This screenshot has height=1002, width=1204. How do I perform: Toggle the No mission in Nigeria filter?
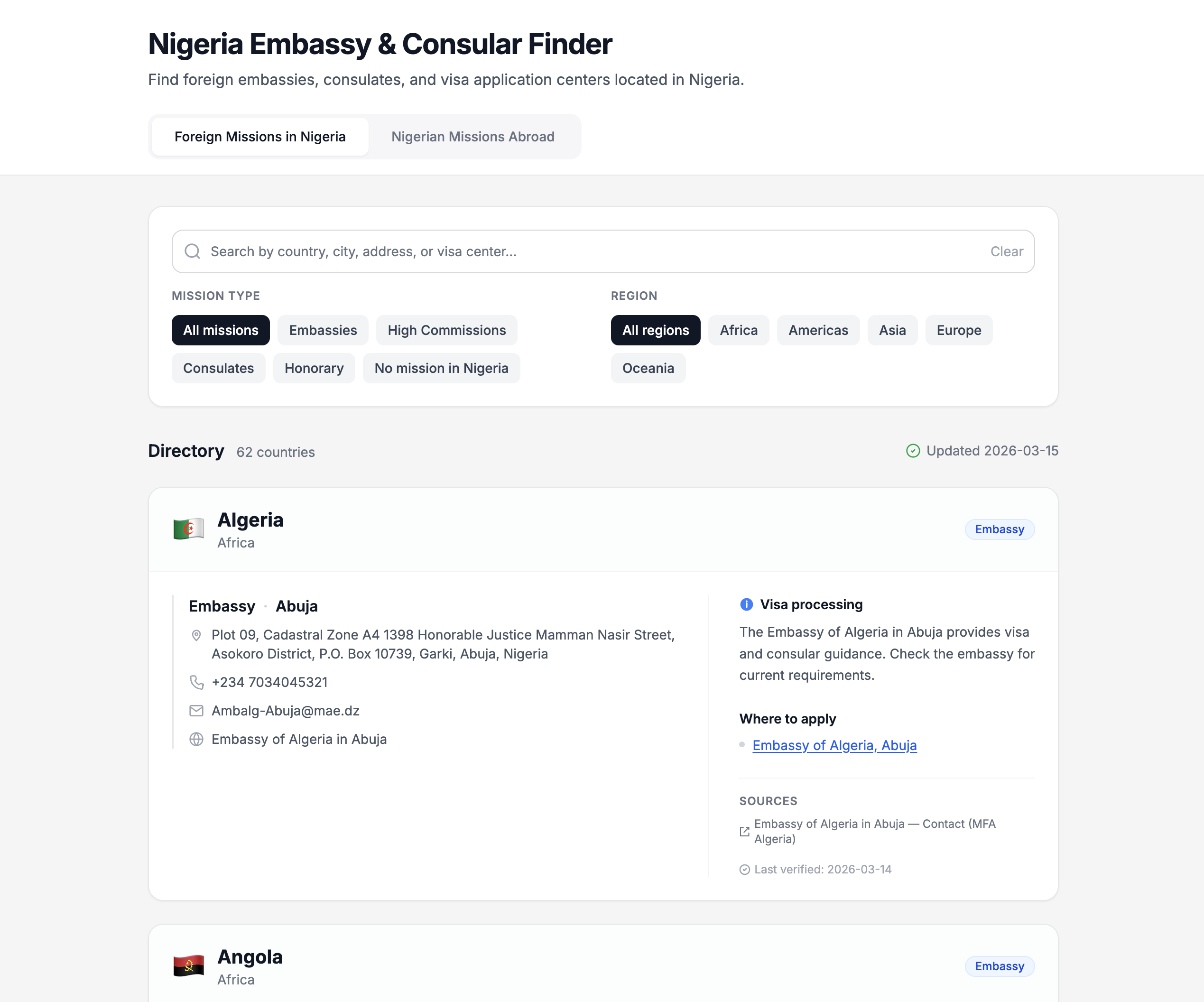point(441,368)
